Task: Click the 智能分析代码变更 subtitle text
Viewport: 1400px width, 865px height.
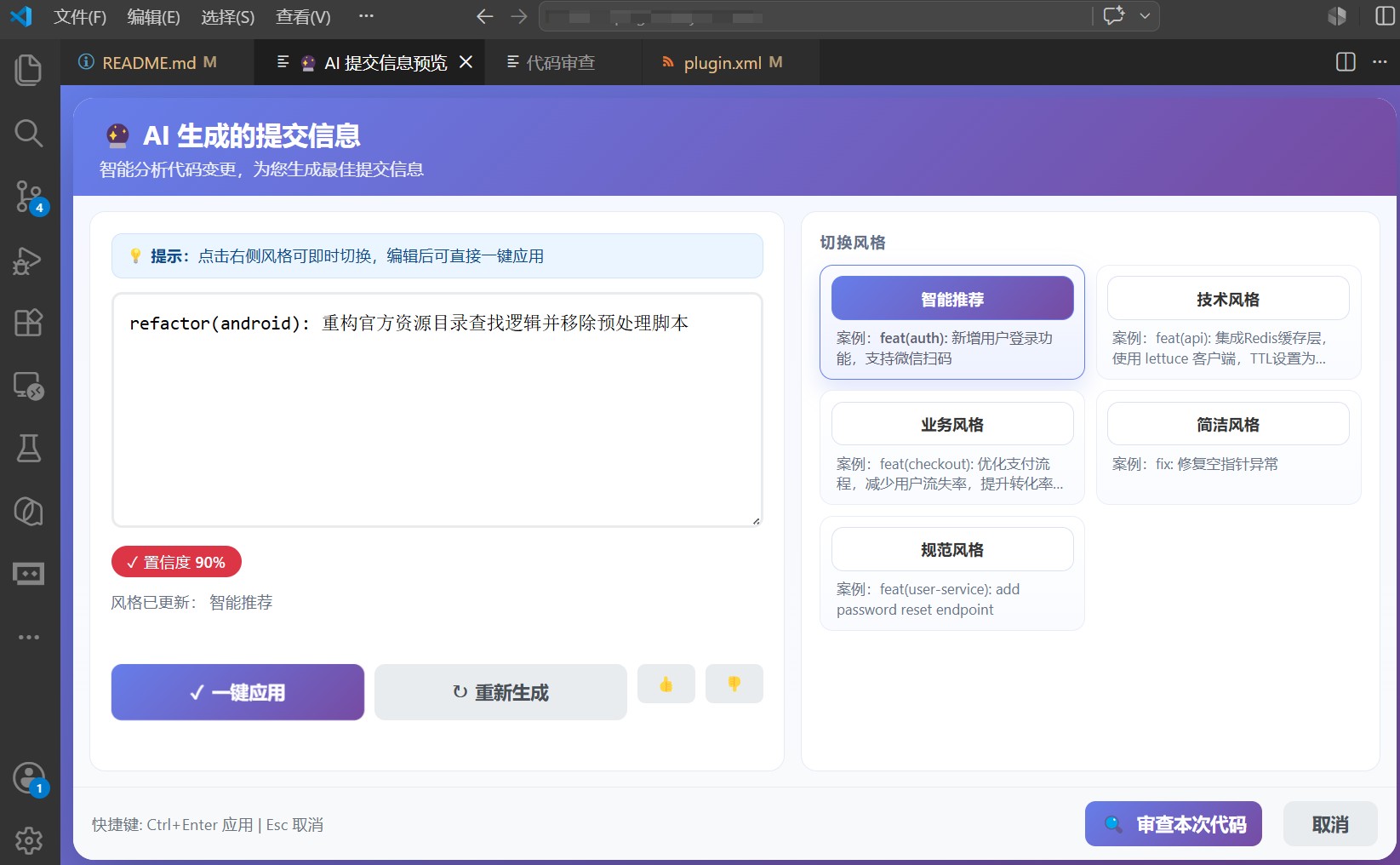Action: tap(261, 169)
